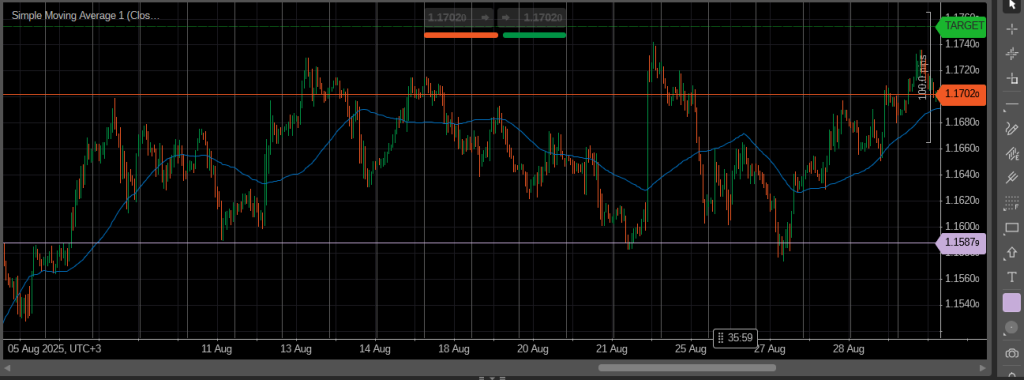Select the text annotation tool

(1012, 277)
